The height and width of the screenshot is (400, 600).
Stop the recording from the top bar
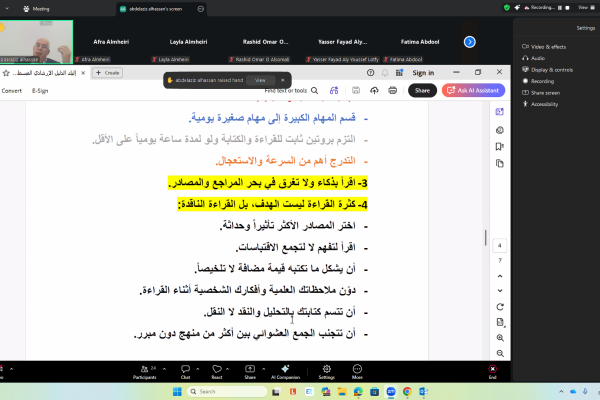pos(567,8)
